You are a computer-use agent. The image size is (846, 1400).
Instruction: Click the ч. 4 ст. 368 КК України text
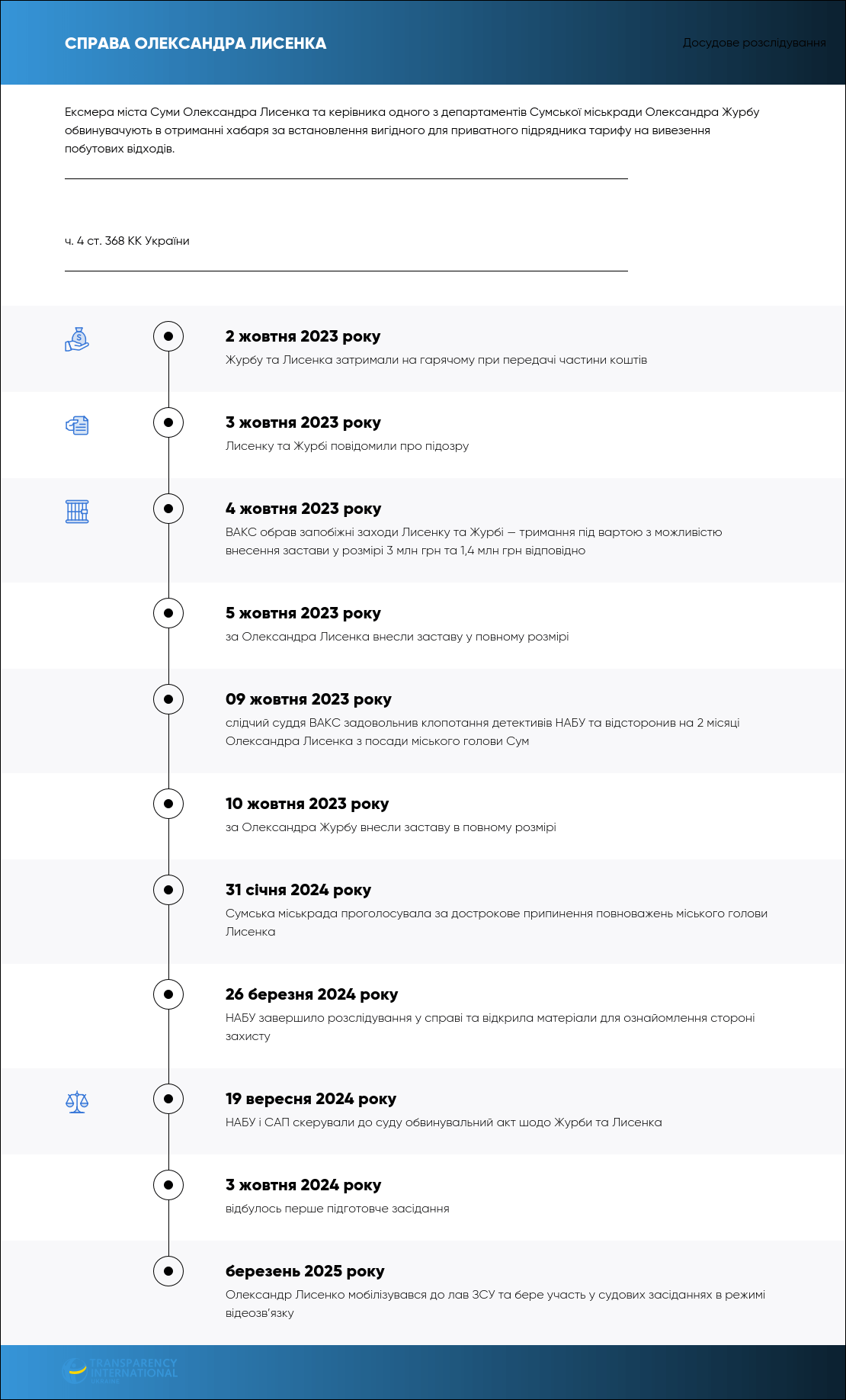(x=127, y=241)
